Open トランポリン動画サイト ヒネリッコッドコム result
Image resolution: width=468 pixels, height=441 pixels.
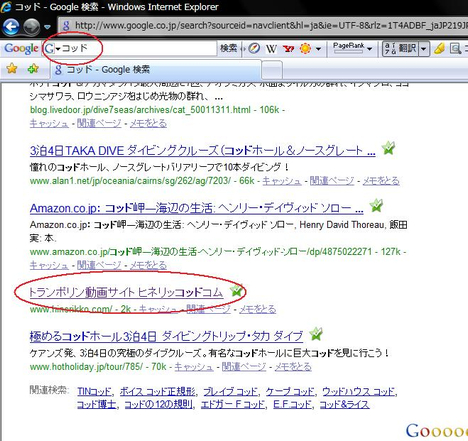click(126, 292)
